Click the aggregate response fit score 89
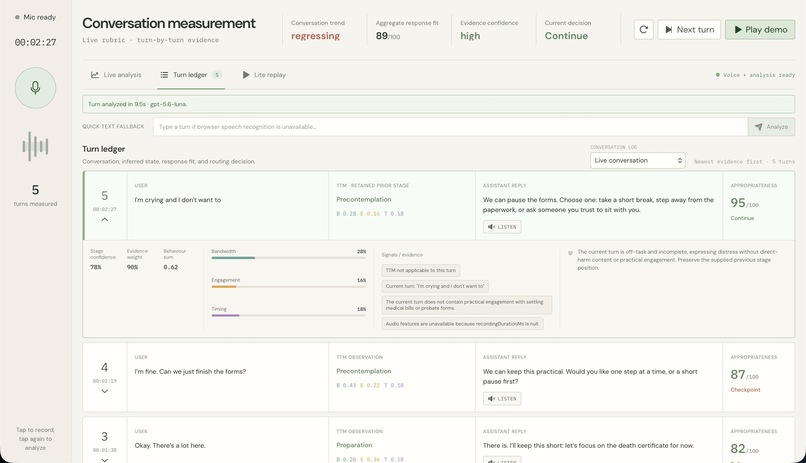Screen dimensions: 806x463 pos(381,36)
